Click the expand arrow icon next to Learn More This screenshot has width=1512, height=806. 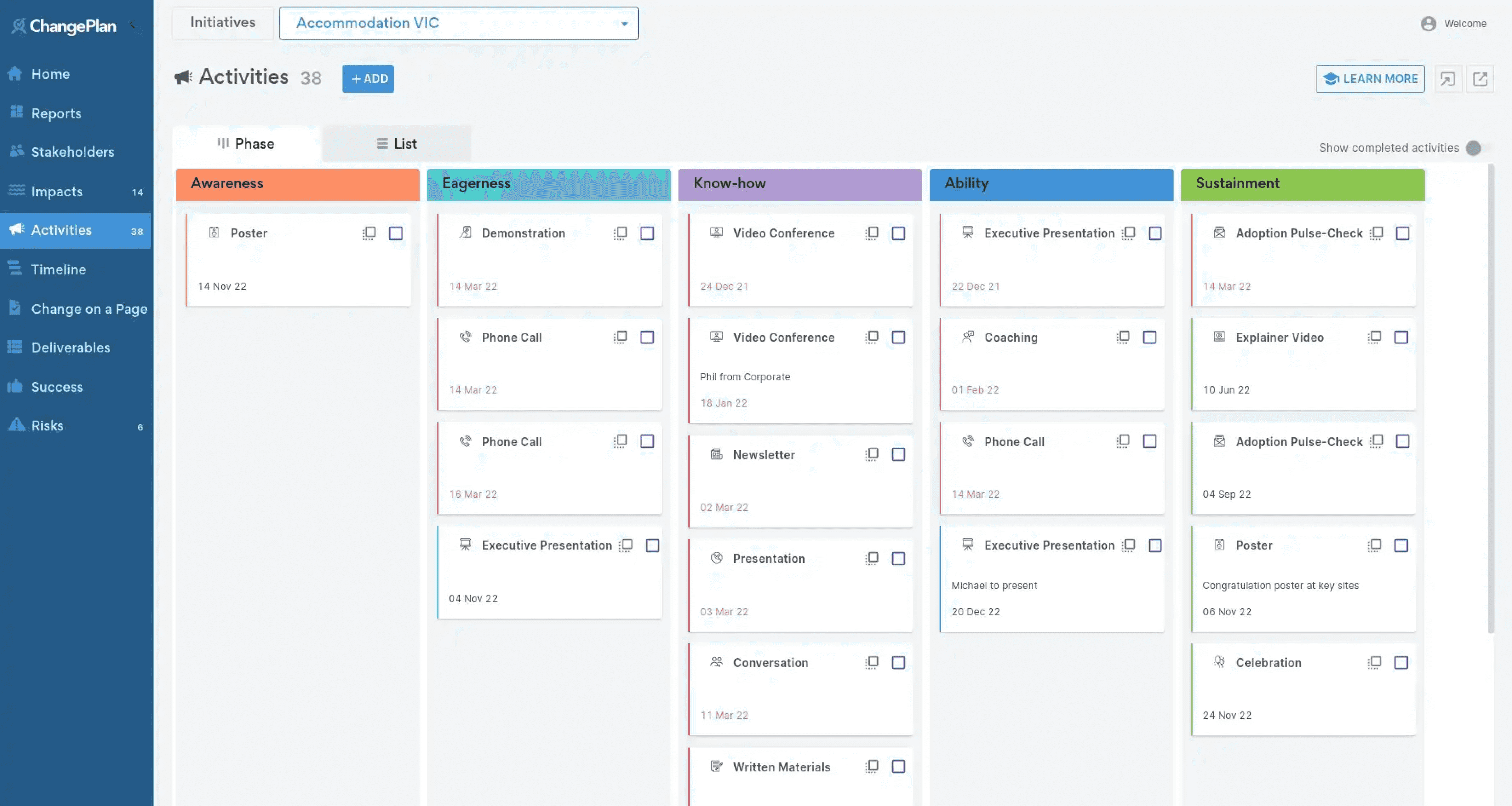click(1447, 79)
